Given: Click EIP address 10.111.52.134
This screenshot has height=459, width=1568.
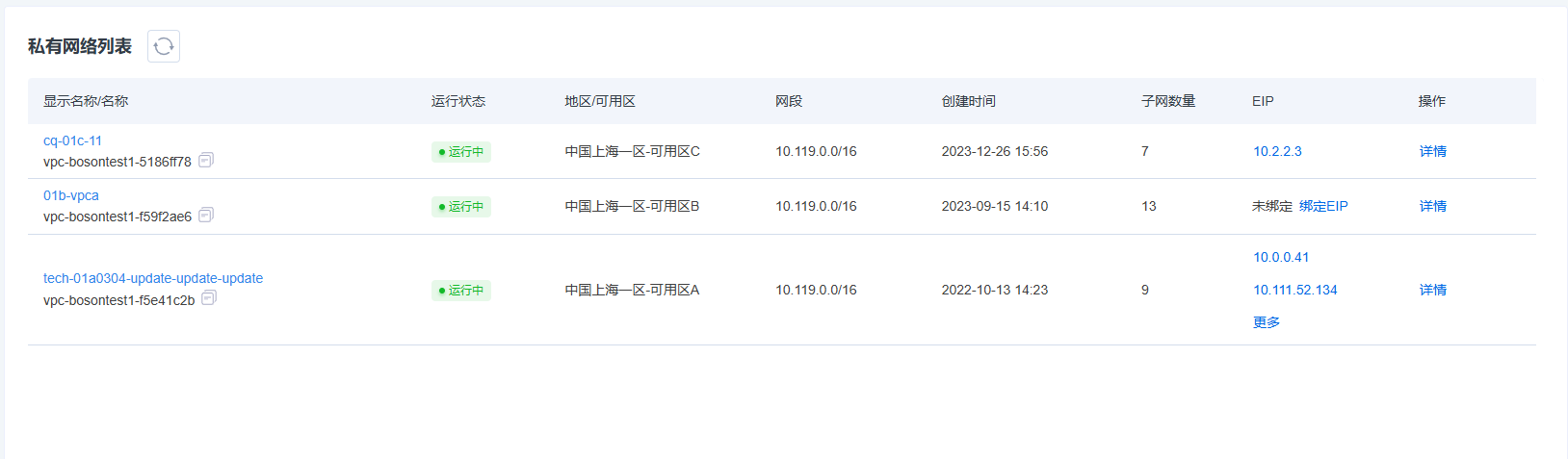Looking at the screenshot, I should [x=1295, y=290].
